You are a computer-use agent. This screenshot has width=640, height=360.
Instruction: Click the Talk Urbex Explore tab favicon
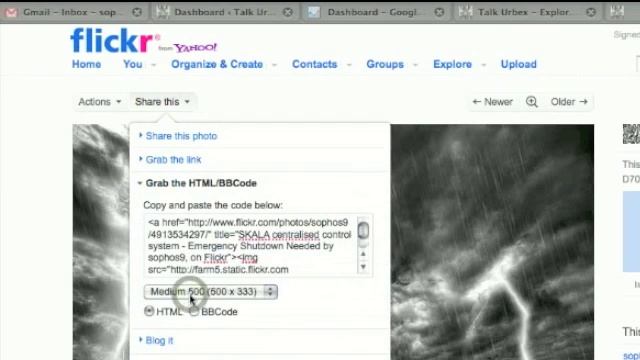pos(465,12)
